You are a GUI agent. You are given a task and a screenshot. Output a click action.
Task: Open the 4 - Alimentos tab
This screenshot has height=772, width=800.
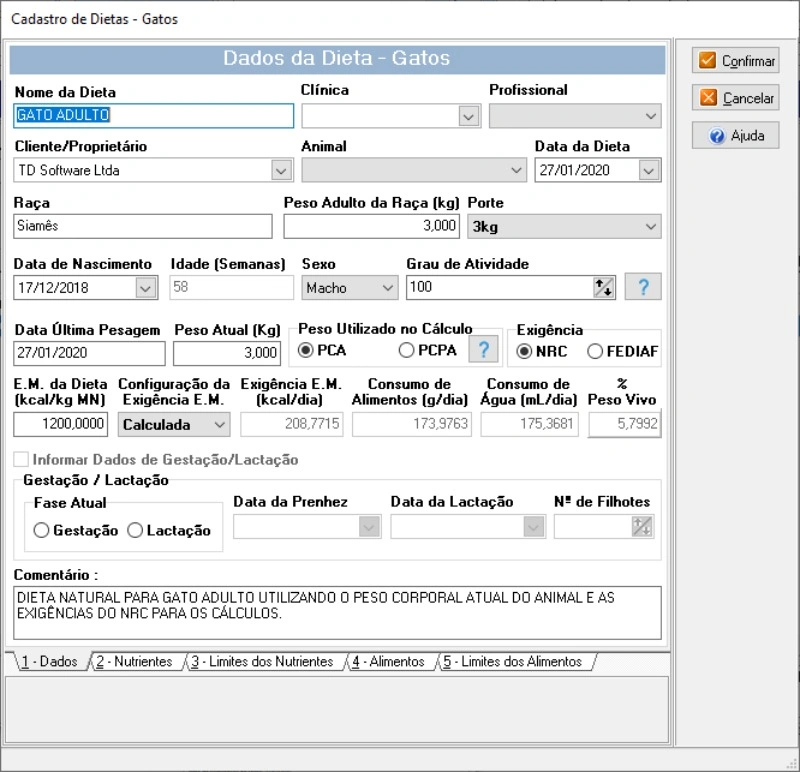tap(389, 661)
